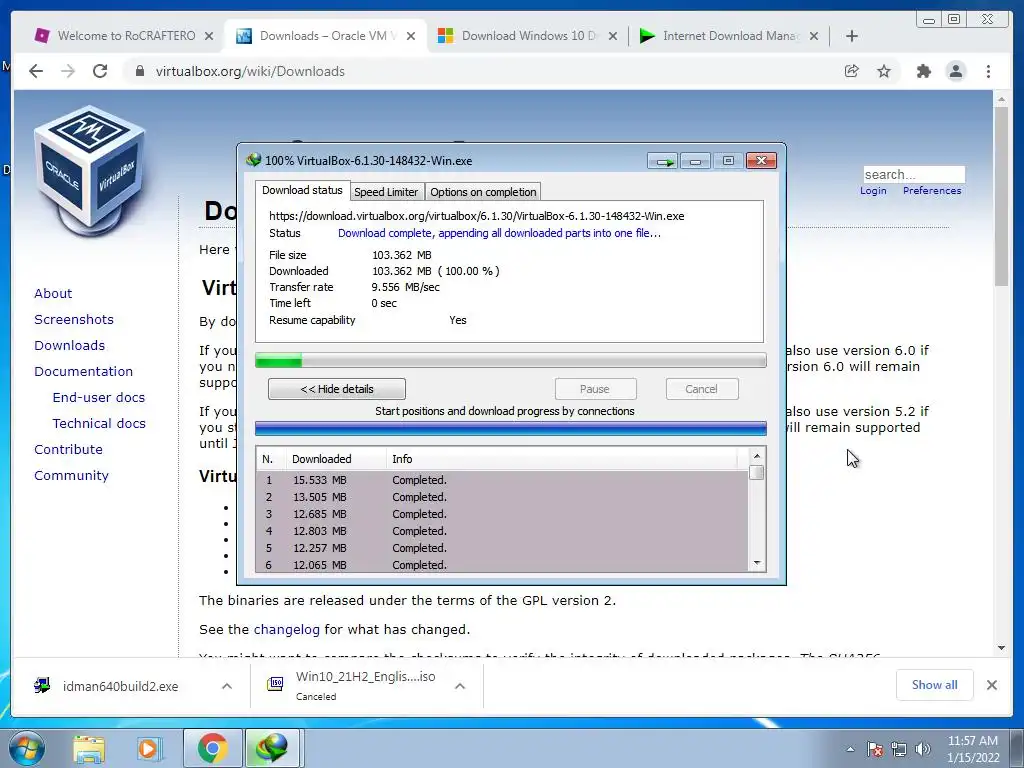1024x768 pixels.
Task: Click the green download progress bar
Action: pos(511,360)
